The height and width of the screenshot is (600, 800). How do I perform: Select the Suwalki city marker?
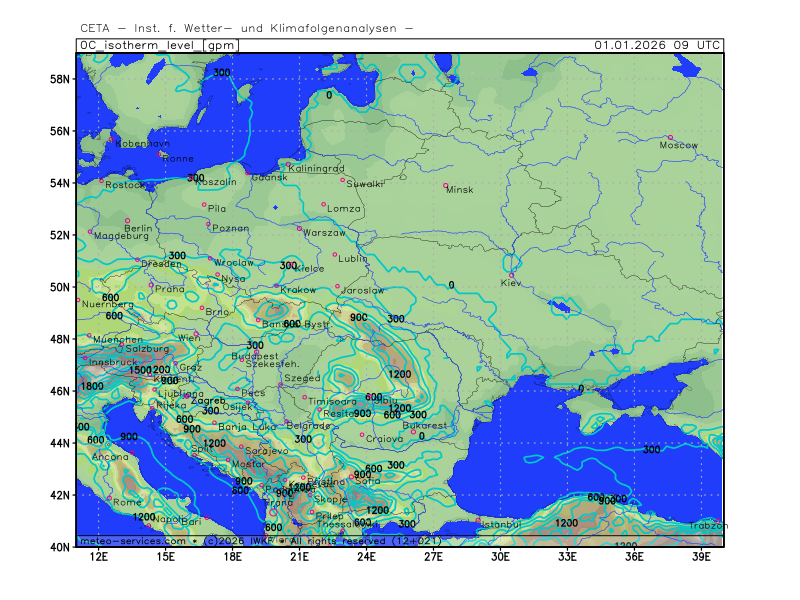(x=343, y=180)
